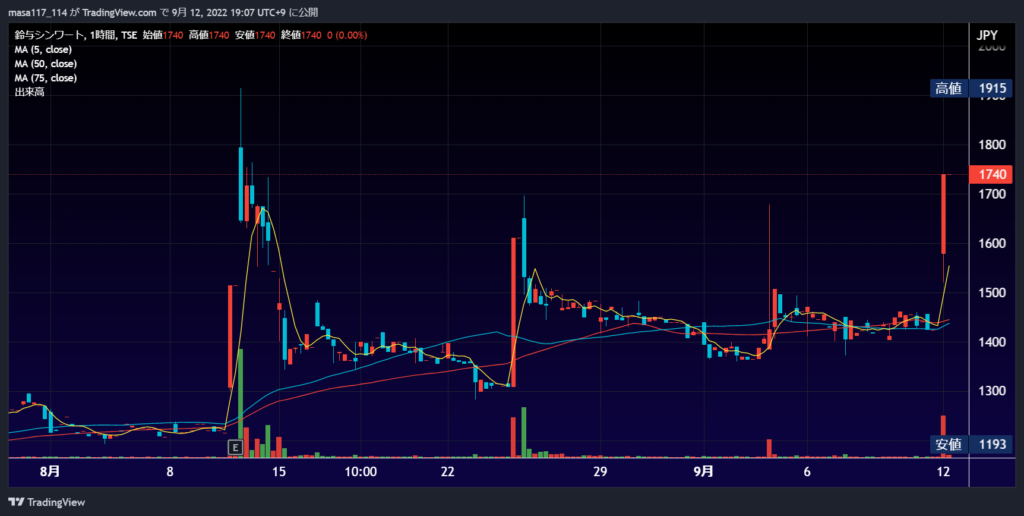This screenshot has width=1024, height=516.
Task: Click the 8月 date axis label
Action: [50, 472]
